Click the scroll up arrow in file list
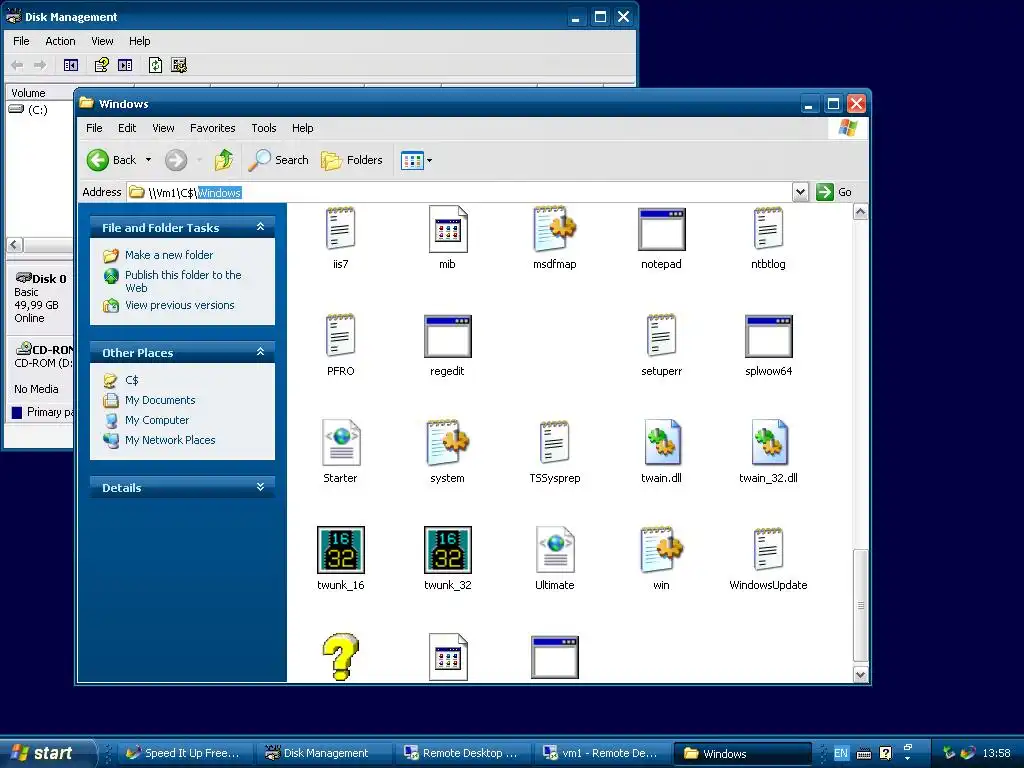1024x768 pixels. [x=861, y=212]
